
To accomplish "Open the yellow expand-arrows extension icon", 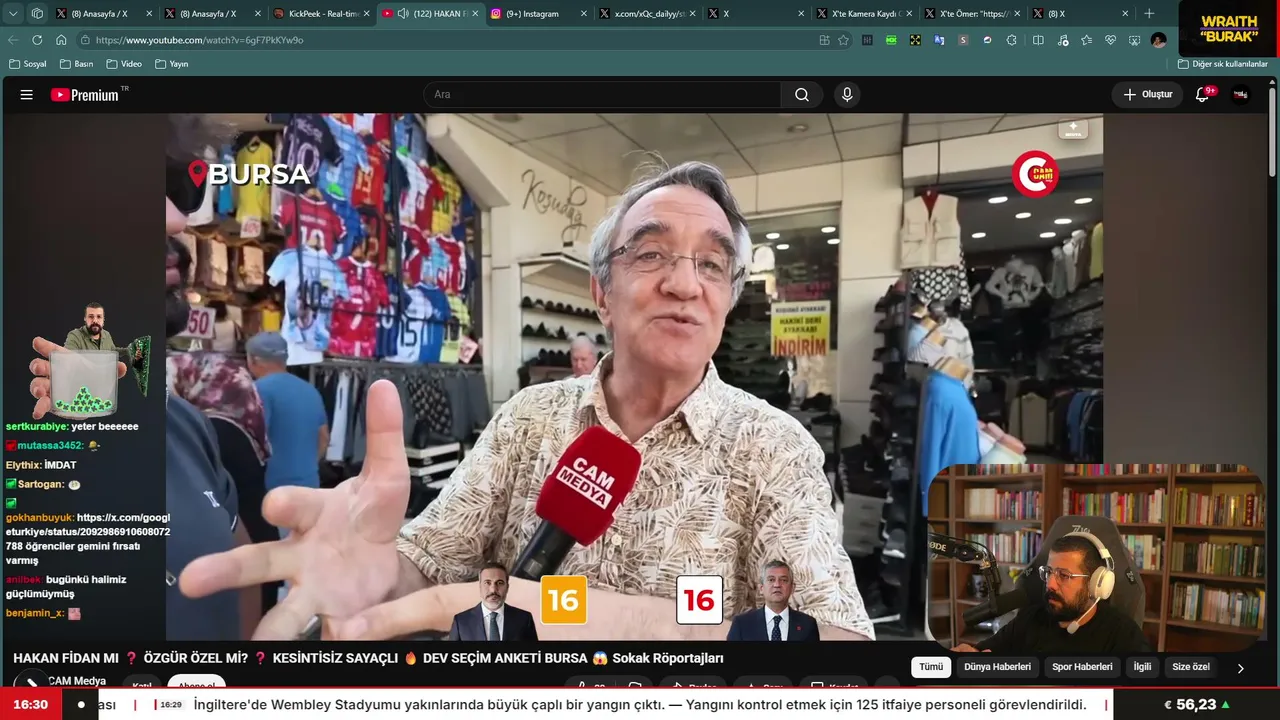I will pyautogui.click(x=915, y=40).
